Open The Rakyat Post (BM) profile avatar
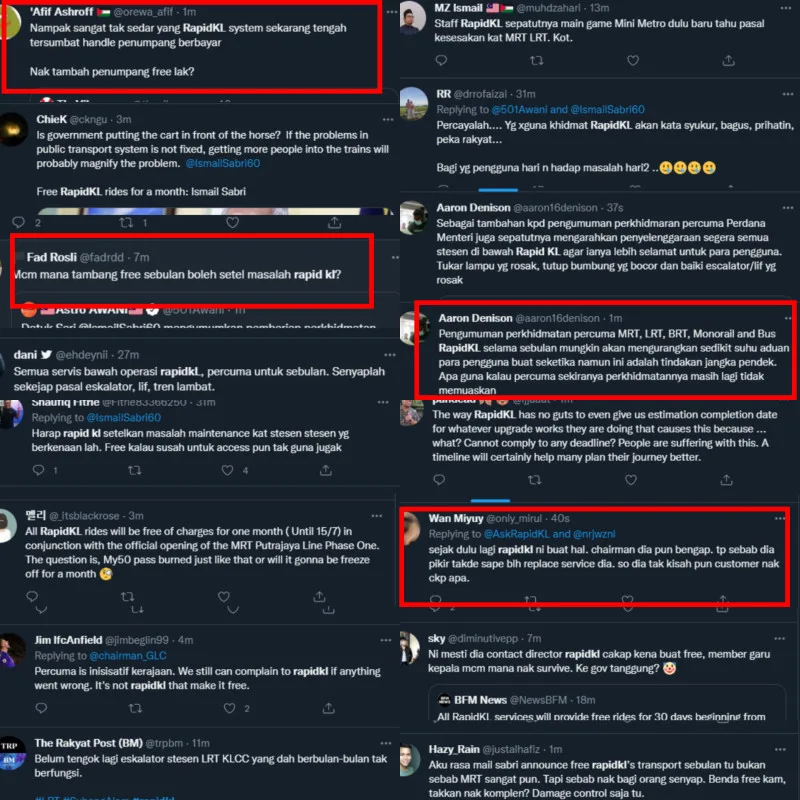The image size is (800, 800). pos(11,753)
